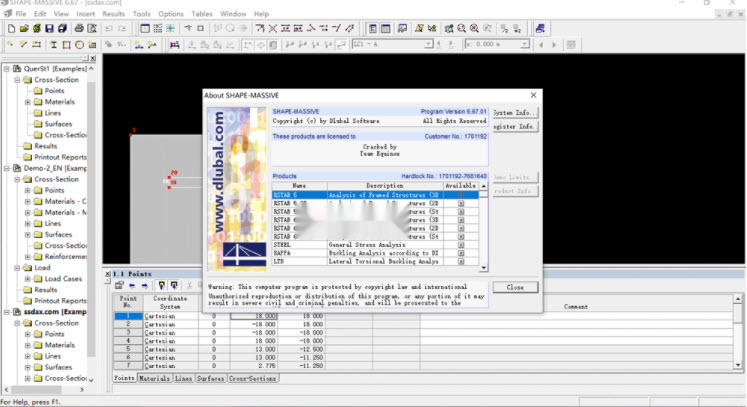Select the rectangle shape drawing tool
Viewport: 747px width, 407px height.
pyautogui.click(x=67, y=45)
